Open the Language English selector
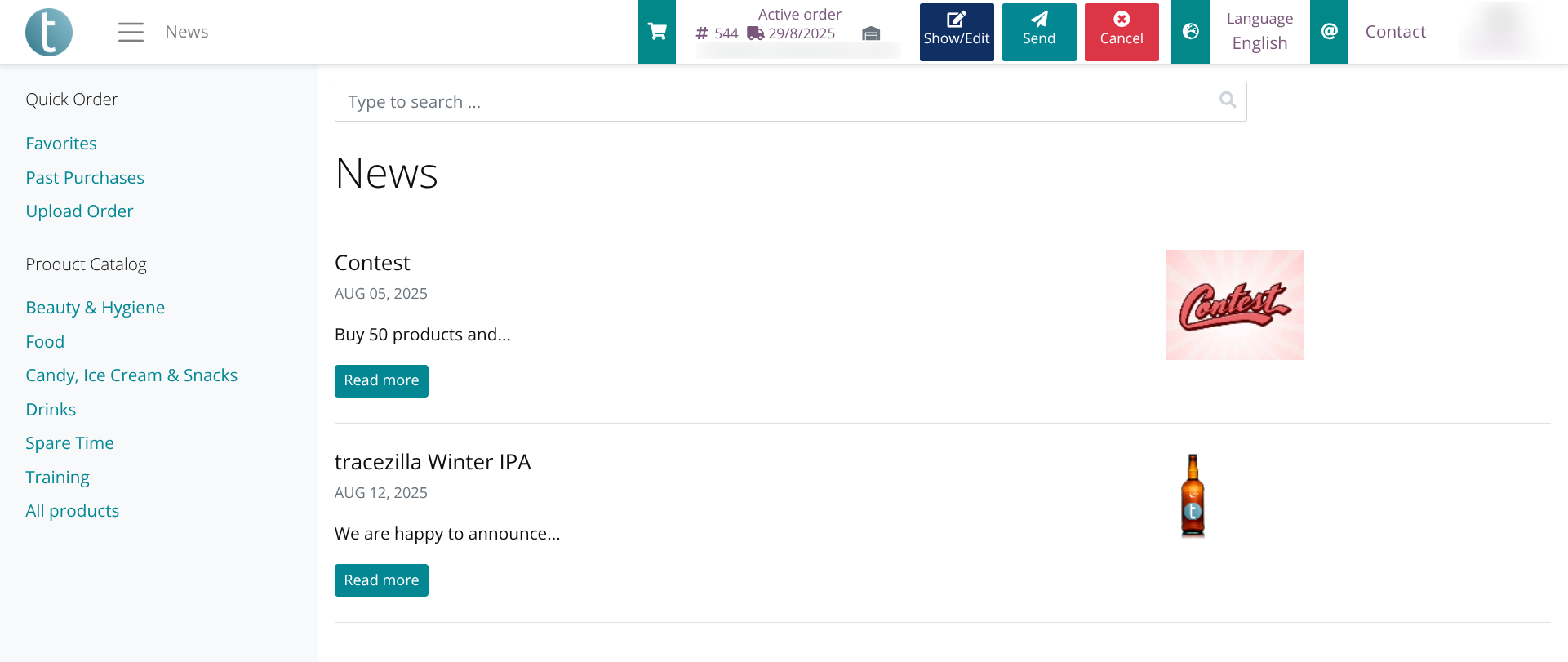This screenshot has height=662, width=1568. 1259,32
